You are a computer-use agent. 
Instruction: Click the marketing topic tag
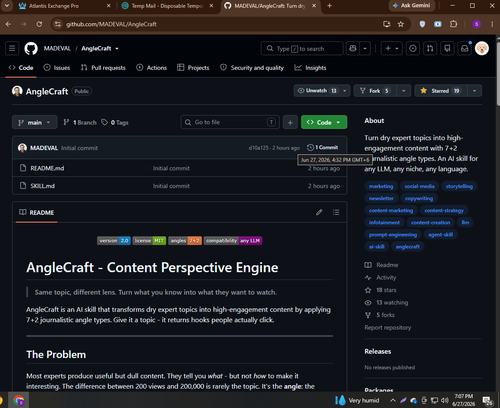(x=381, y=186)
